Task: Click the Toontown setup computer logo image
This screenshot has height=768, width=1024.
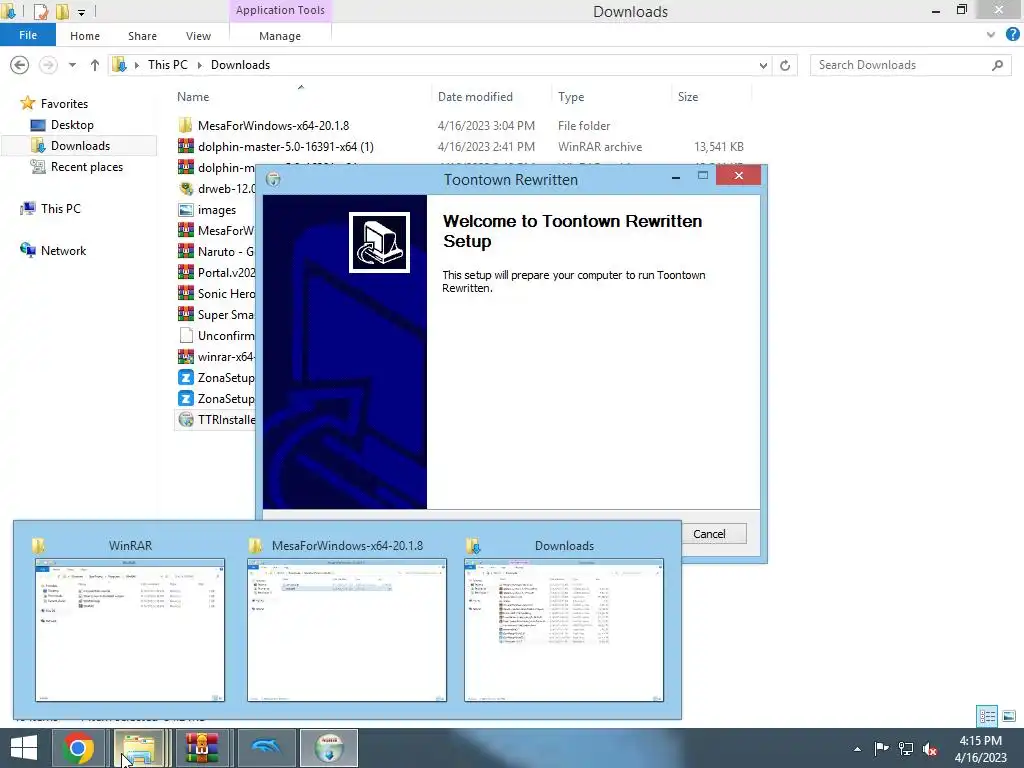Action: pos(379,242)
